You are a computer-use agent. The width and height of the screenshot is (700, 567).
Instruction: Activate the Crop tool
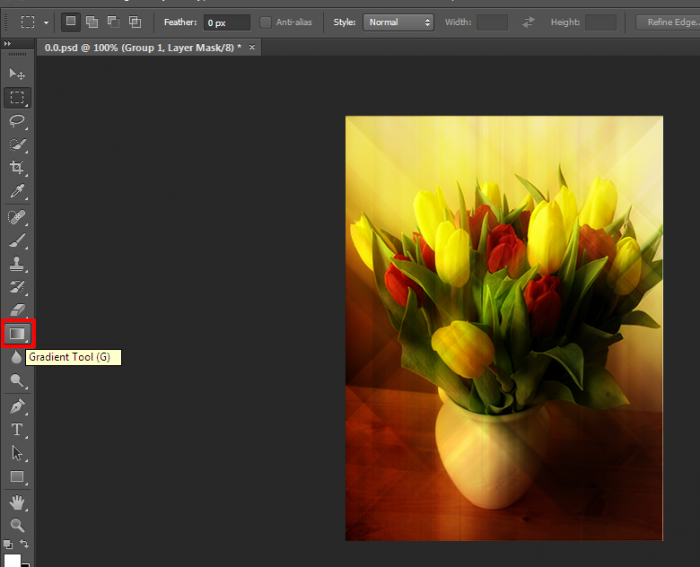(x=17, y=168)
